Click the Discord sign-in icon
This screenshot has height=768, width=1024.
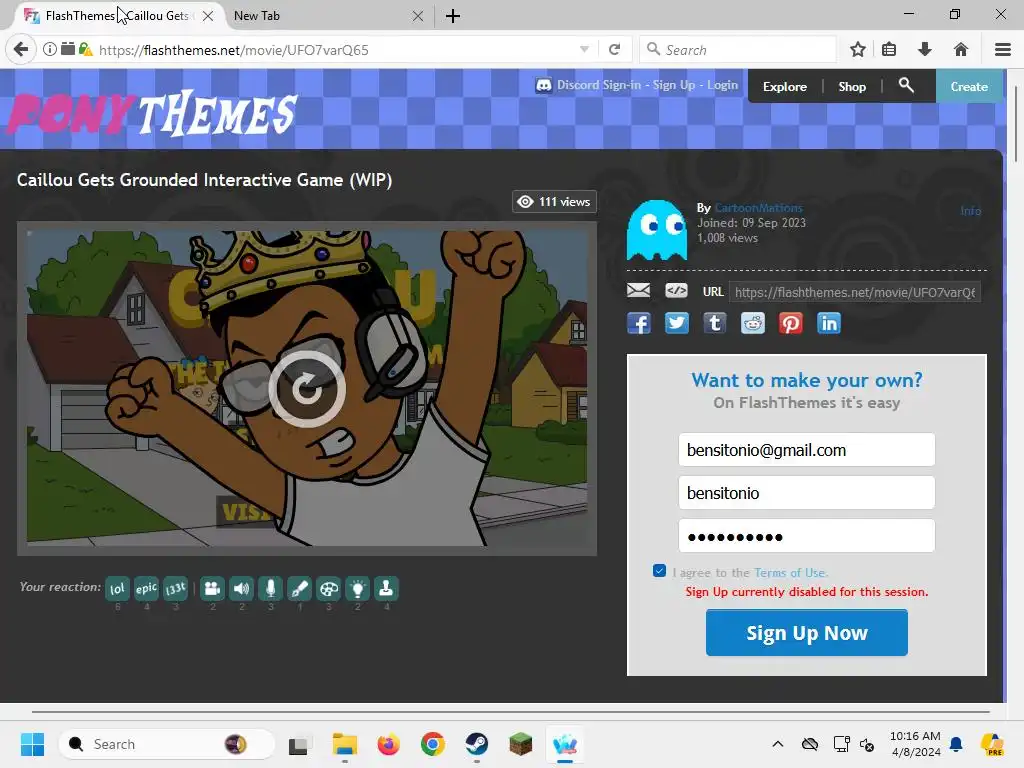(x=543, y=86)
